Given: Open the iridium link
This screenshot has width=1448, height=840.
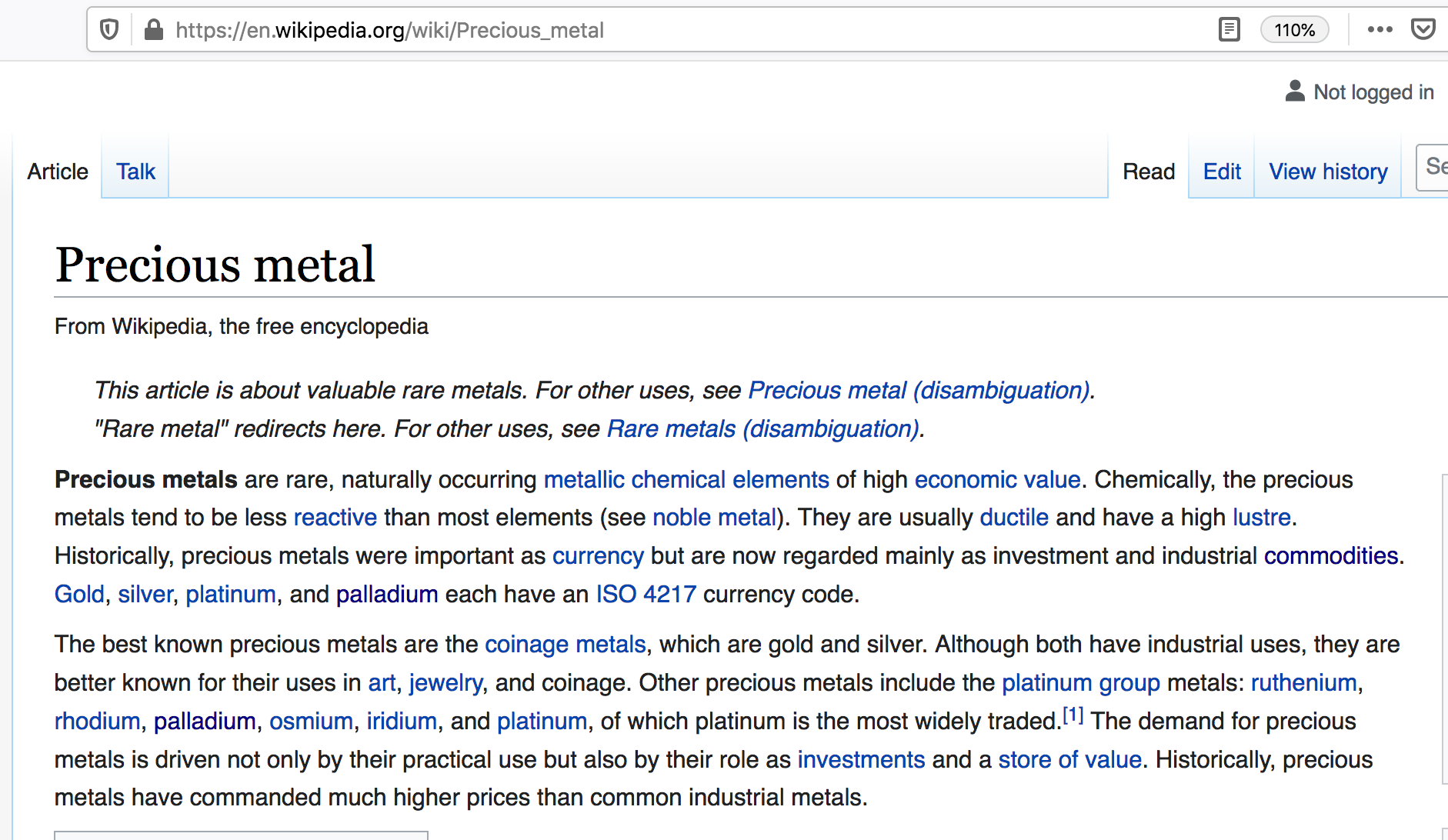Looking at the screenshot, I should coord(402,722).
